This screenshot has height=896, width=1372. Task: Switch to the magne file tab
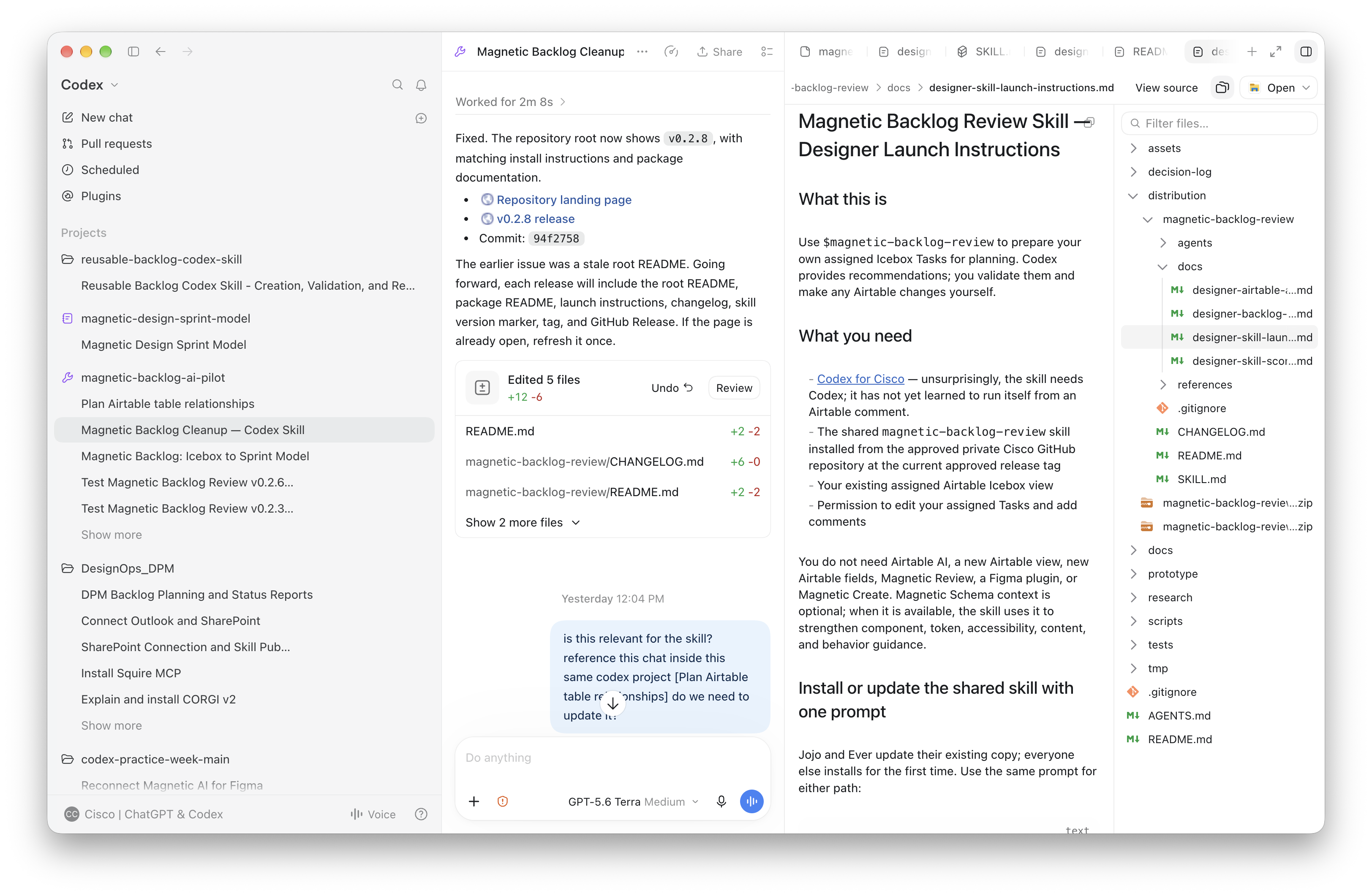point(827,52)
